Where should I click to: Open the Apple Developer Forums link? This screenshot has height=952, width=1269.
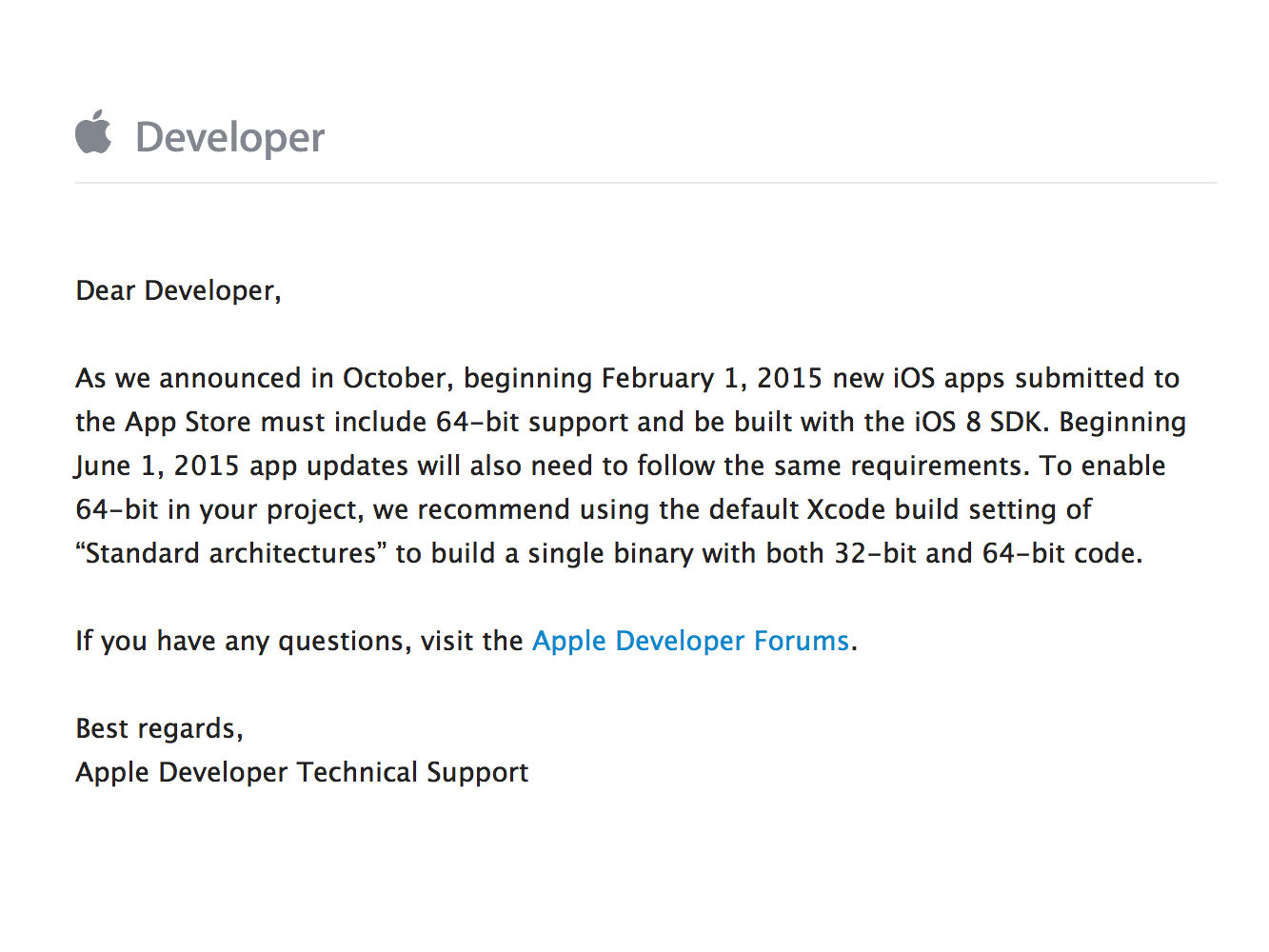coord(690,641)
